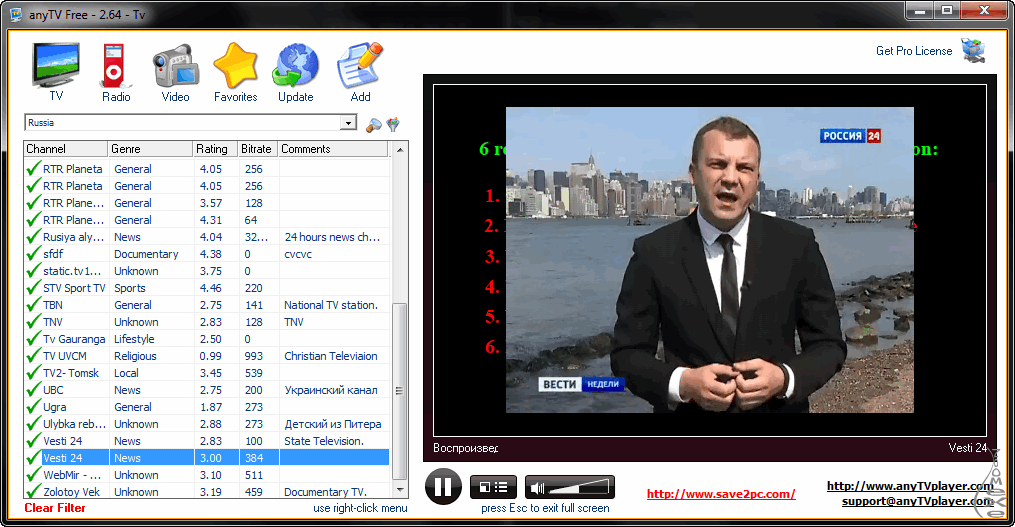Select the highlighted Vesti 24 row
The image size is (1015, 527).
(206, 458)
